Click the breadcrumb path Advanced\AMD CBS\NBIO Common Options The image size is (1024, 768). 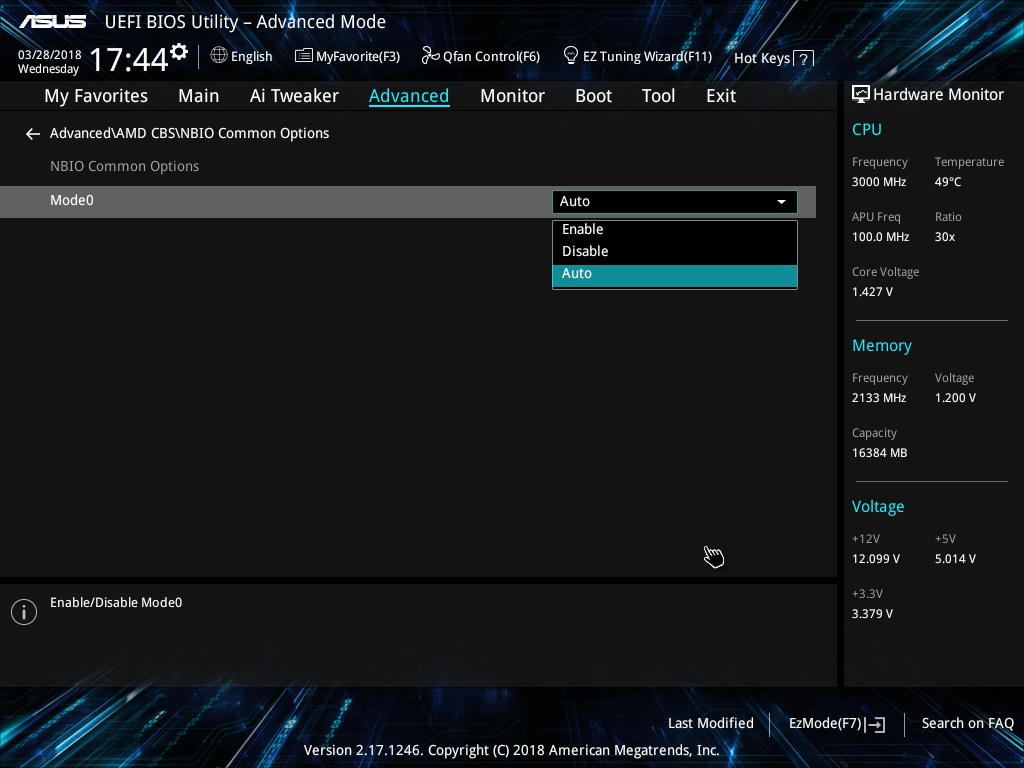click(x=189, y=133)
